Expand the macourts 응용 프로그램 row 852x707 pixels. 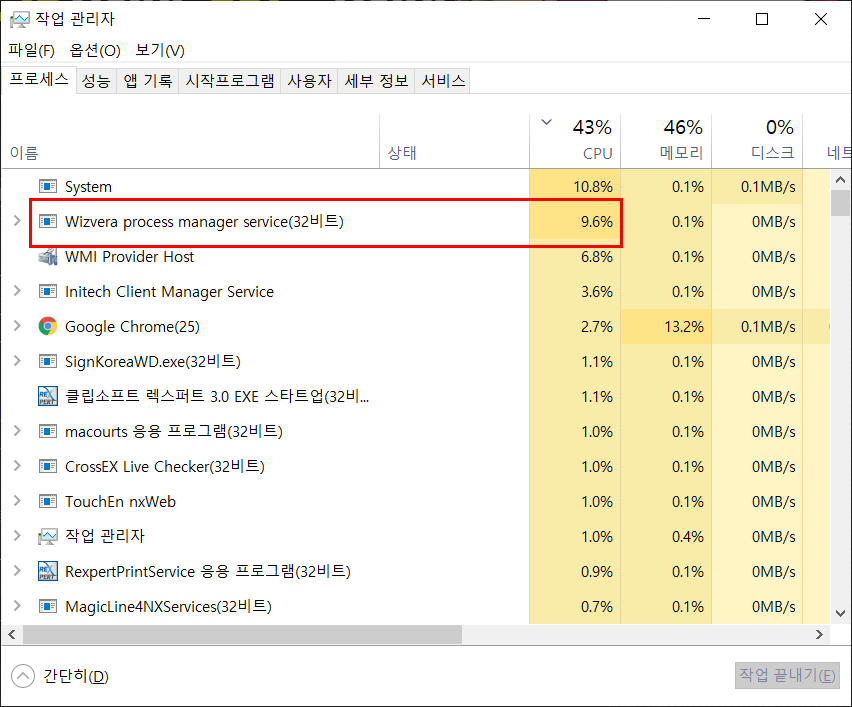pyautogui.click(x=17, y=430)
